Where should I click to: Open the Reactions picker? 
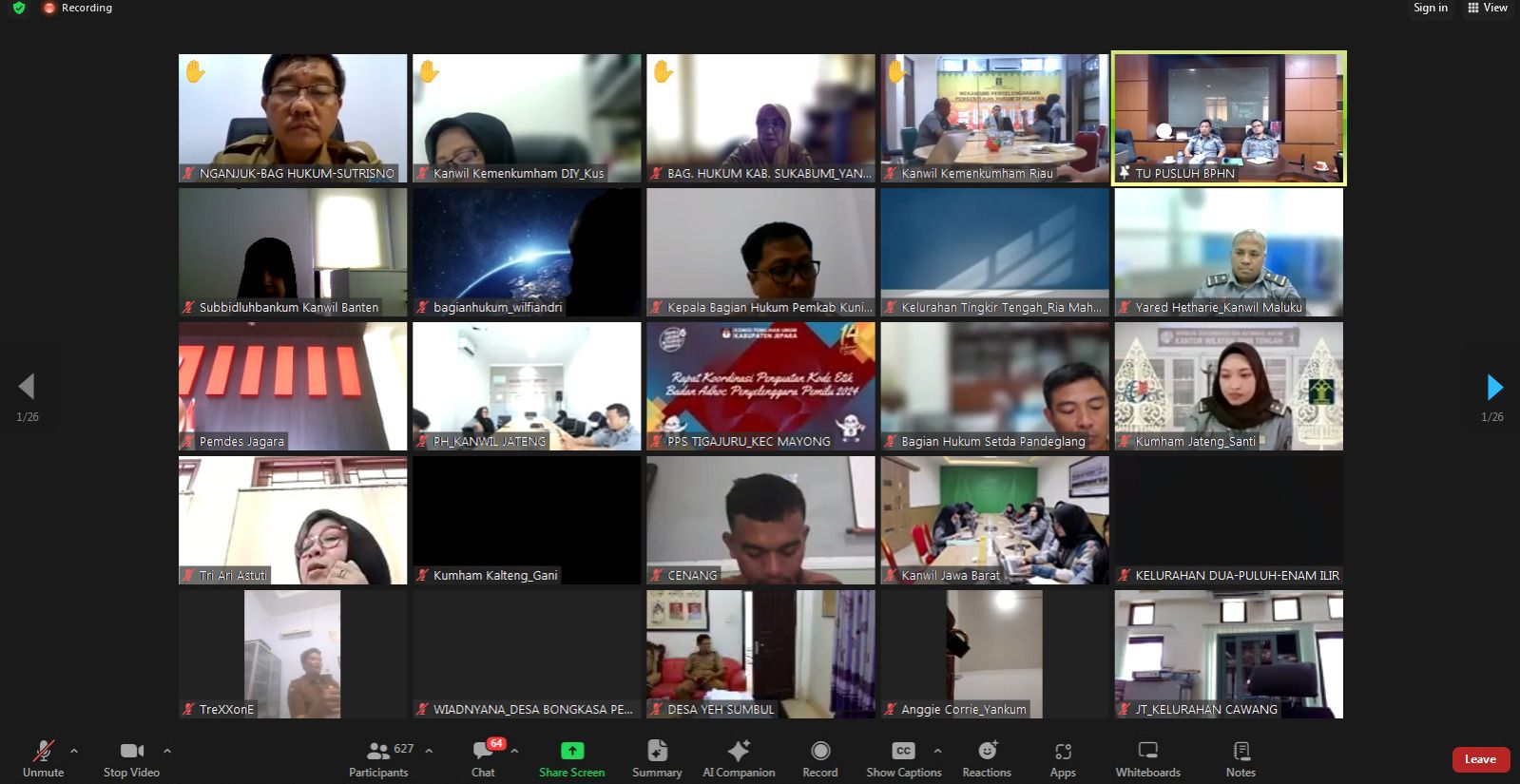(987, 759)
